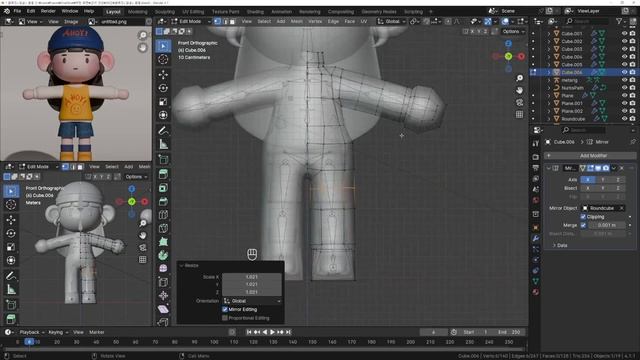Activate the Move tool in main viewport
The image size is (640, 360).
click(x=163, y=74)
